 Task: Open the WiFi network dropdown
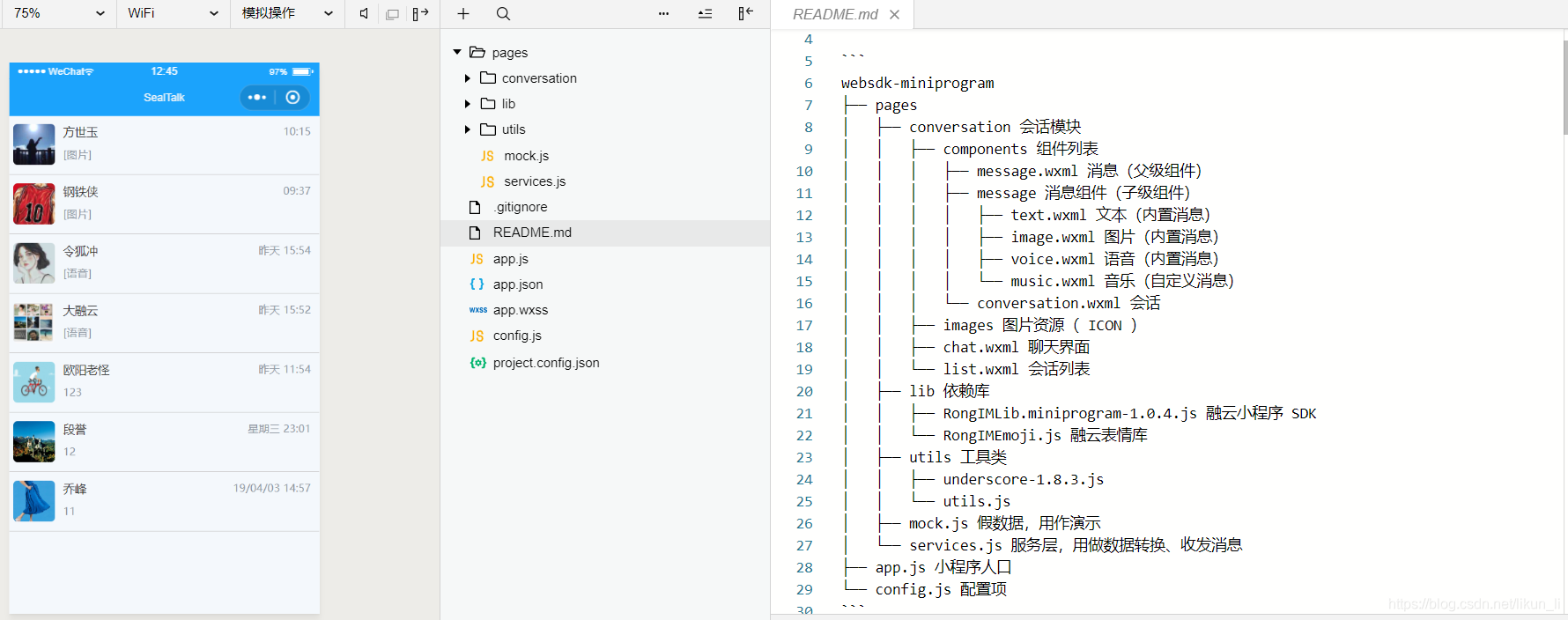tap(172, 13)
